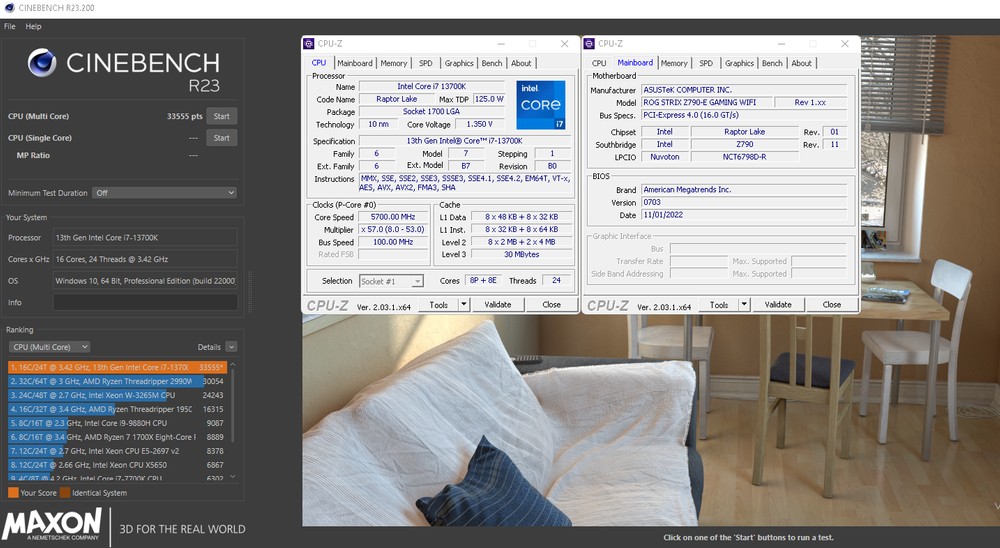Switch to SPD tab in right CPU-Z
The width and height of the screenshot is (1000, 548).
coord(706,63)
